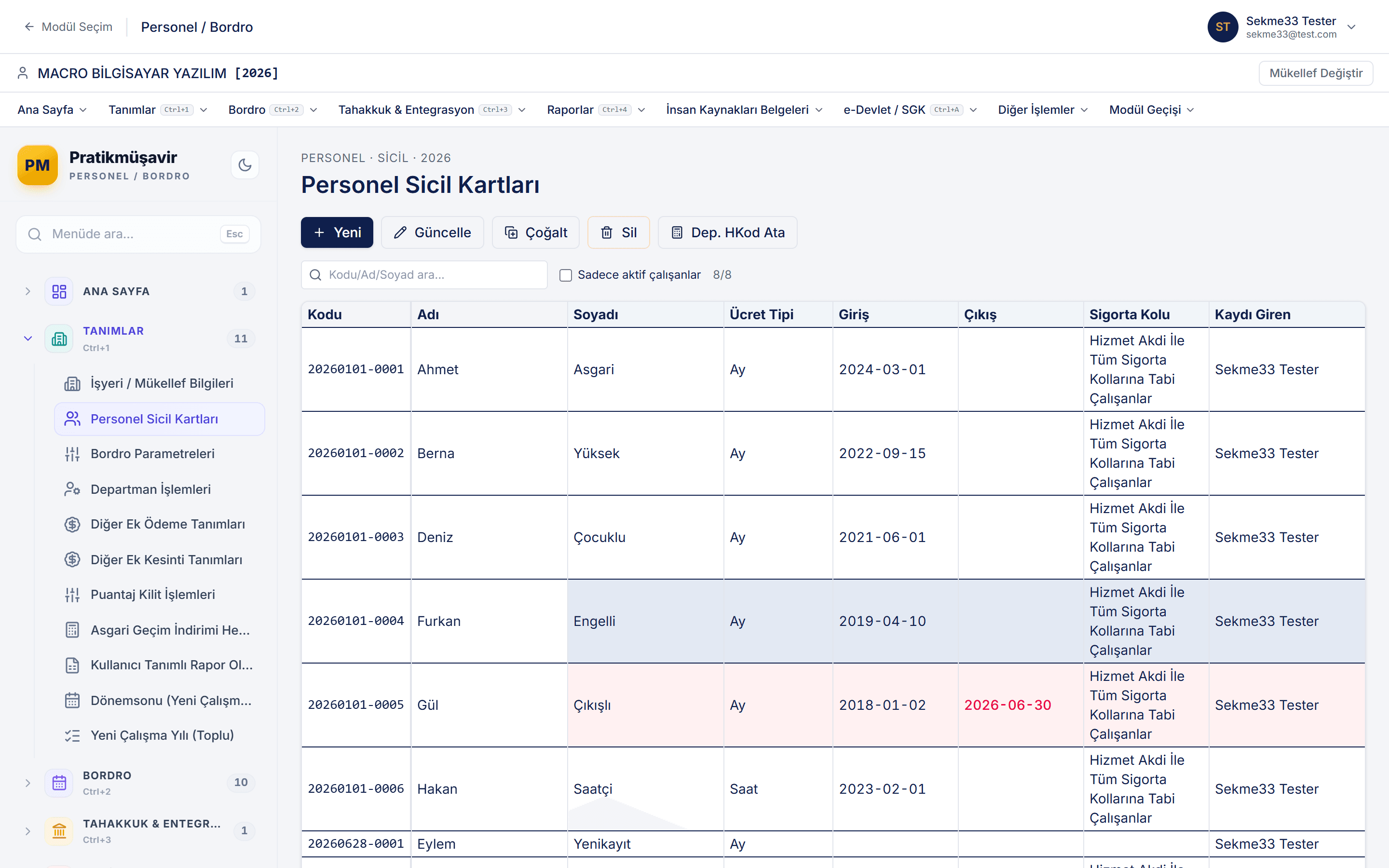
Task: Click the trash icon on Sil
Action: tap(607, 232)
